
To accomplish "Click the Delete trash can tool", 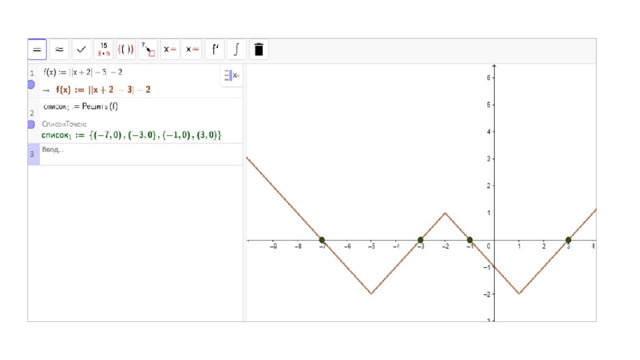I will pyautogui.click(x=259, y=50).
